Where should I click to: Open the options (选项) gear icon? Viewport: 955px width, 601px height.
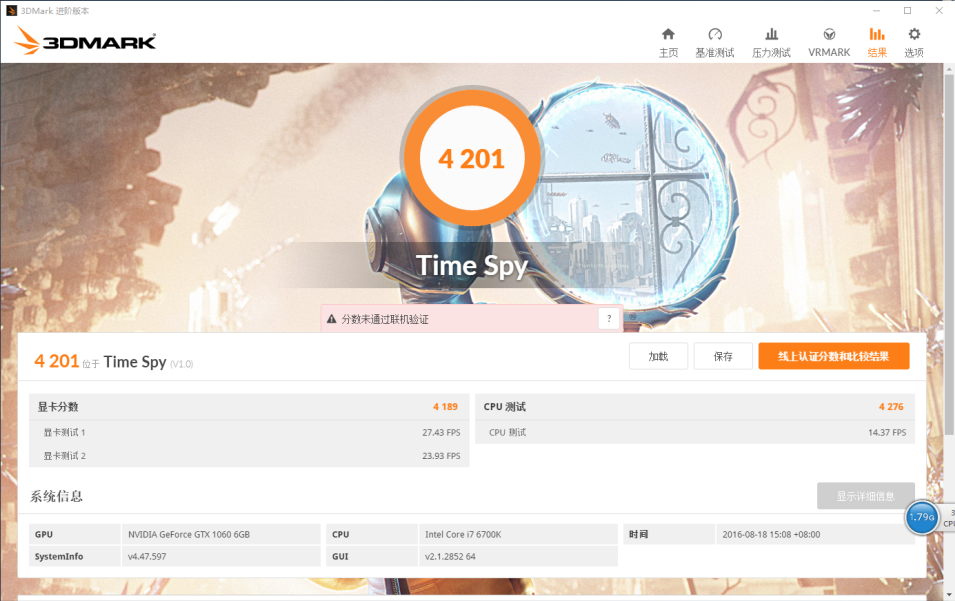[914, 34]
